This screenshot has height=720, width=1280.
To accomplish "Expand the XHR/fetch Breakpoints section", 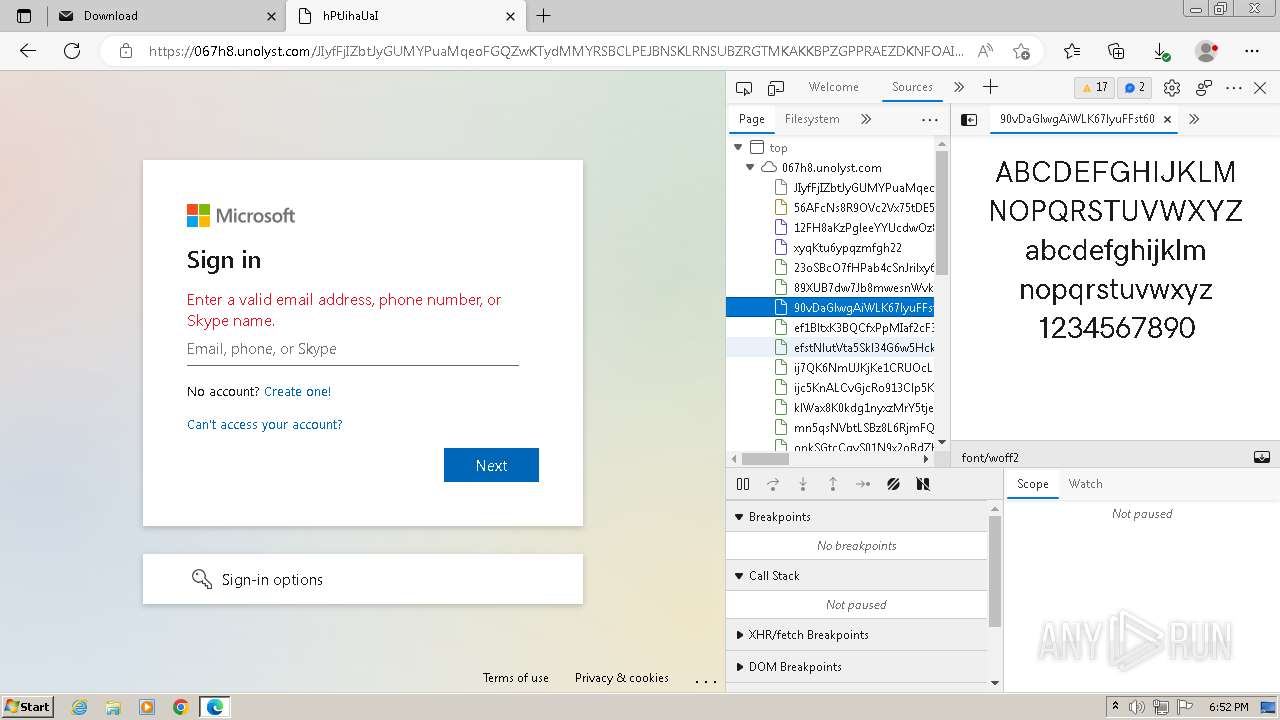I will (x=739, y=635).
